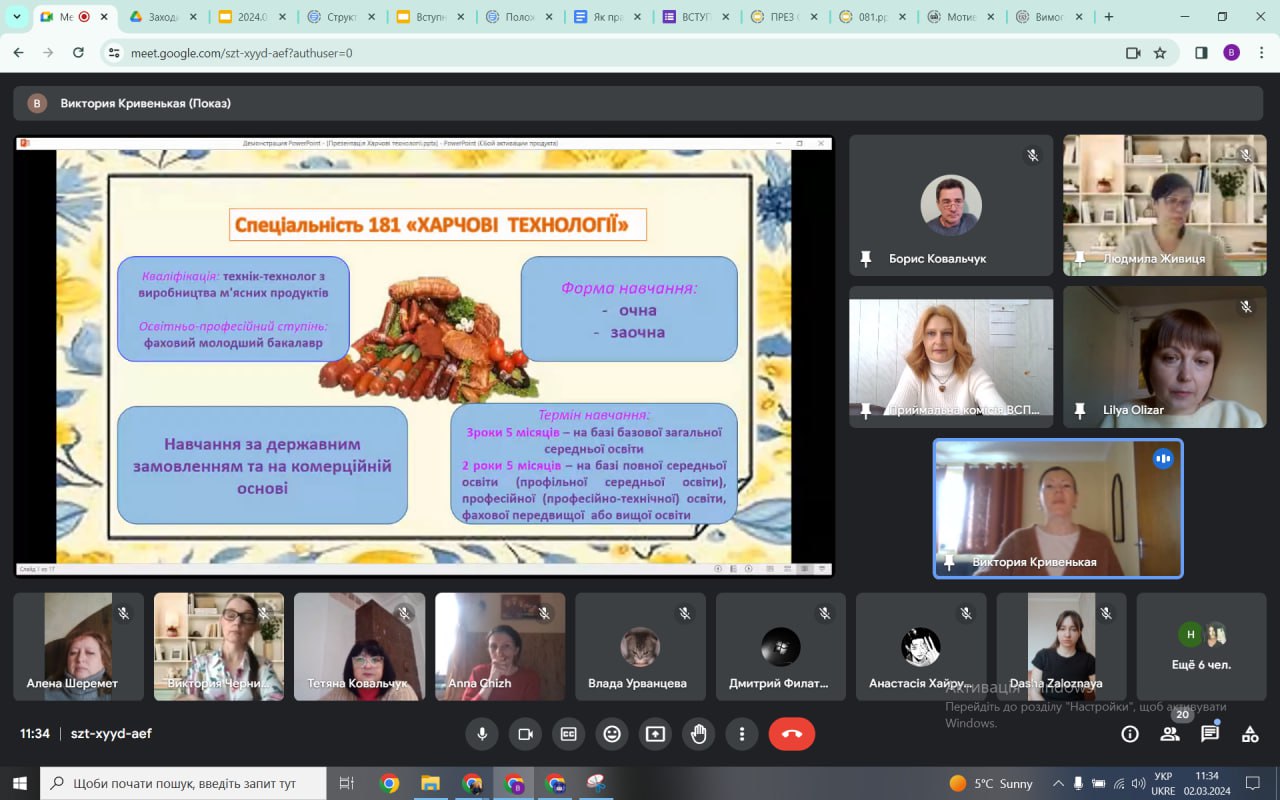Screen dimensions: 1280x800
Task: Select Тетяна Ковальчук's video tile
Action: tap(359, 646)
